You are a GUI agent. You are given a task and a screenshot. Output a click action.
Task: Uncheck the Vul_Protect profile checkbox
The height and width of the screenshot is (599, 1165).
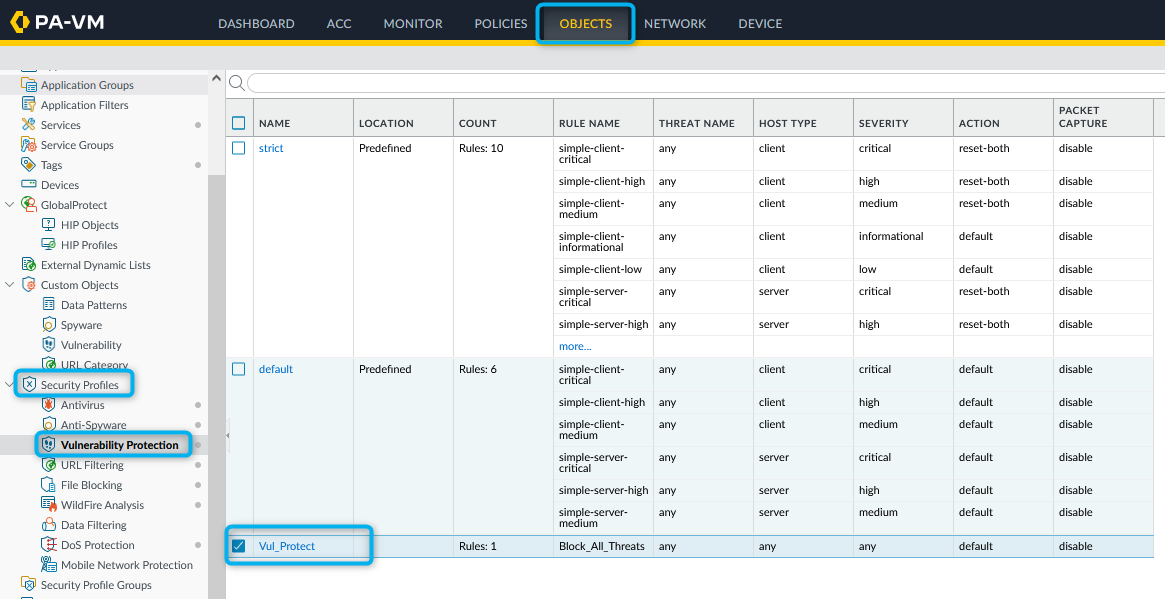[x=239, y=546]
